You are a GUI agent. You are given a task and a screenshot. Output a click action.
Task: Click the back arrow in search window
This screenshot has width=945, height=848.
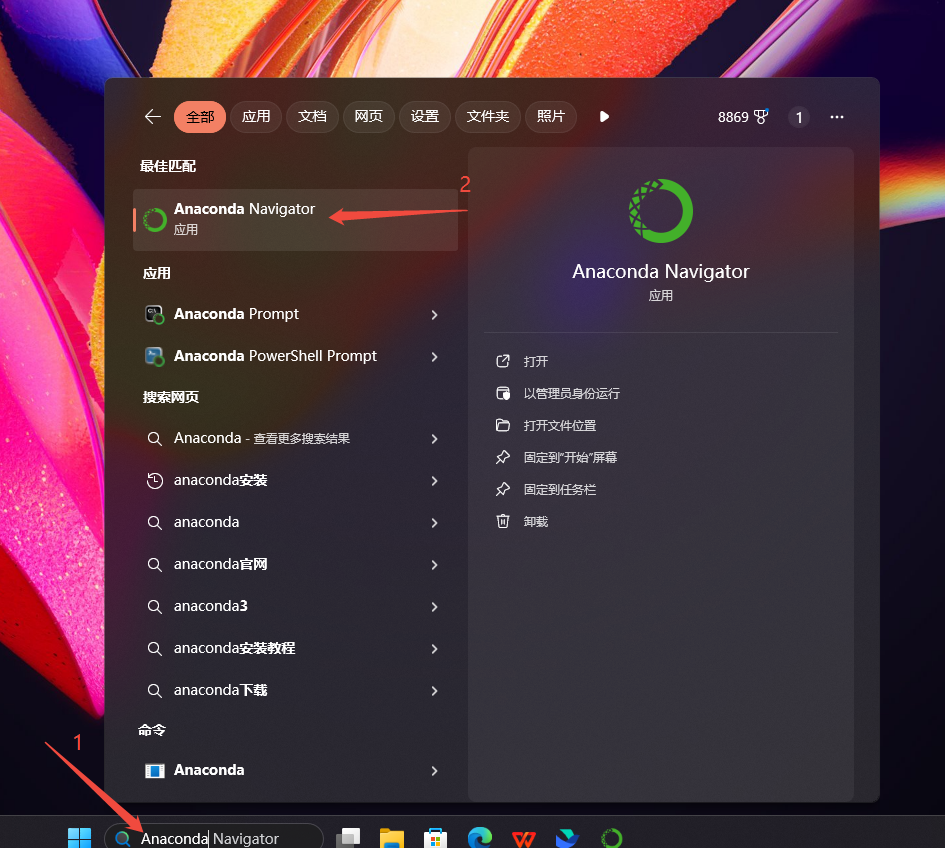(x=151, y=116)
